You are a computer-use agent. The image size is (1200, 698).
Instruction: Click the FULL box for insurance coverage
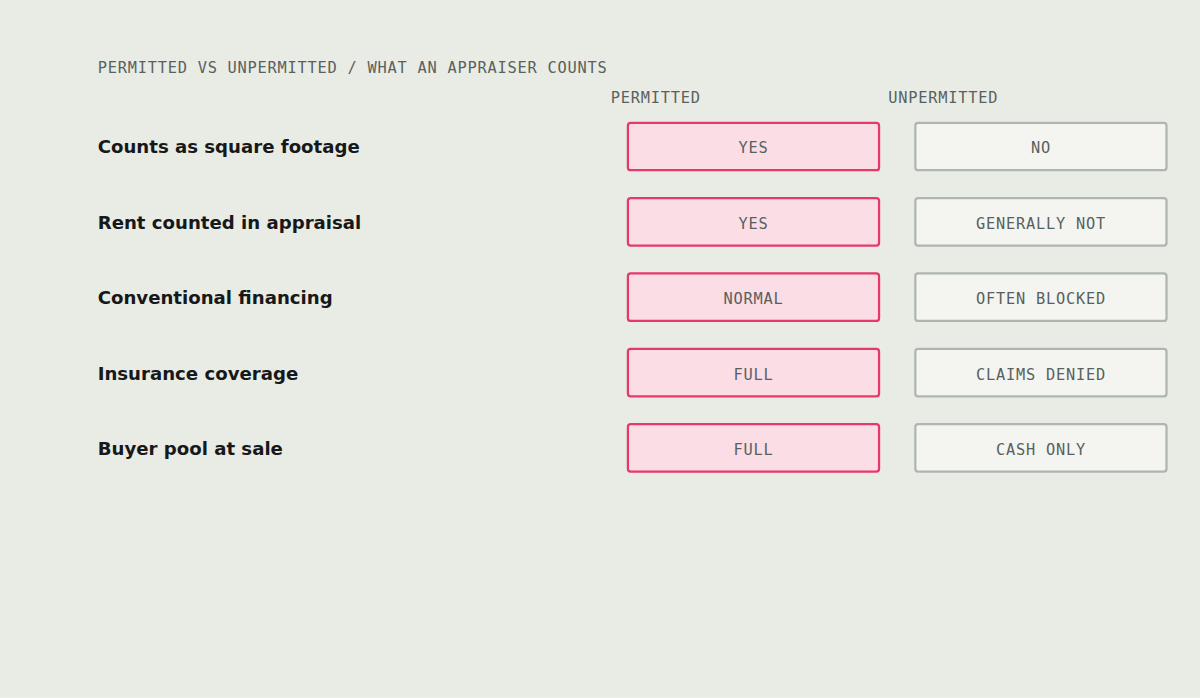(x=753, y=373)
